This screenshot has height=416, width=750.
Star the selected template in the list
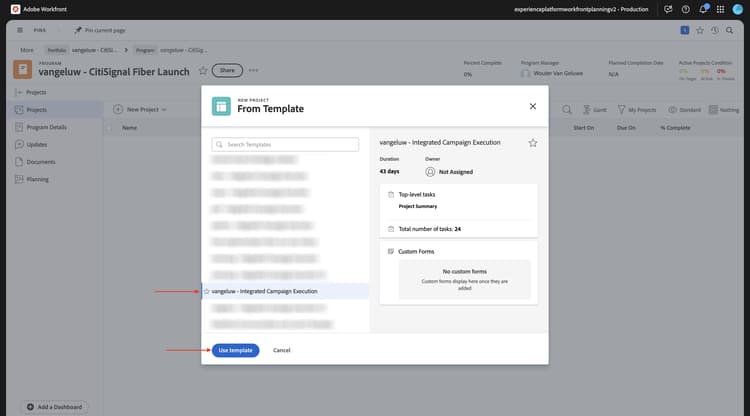coord(207,291)
